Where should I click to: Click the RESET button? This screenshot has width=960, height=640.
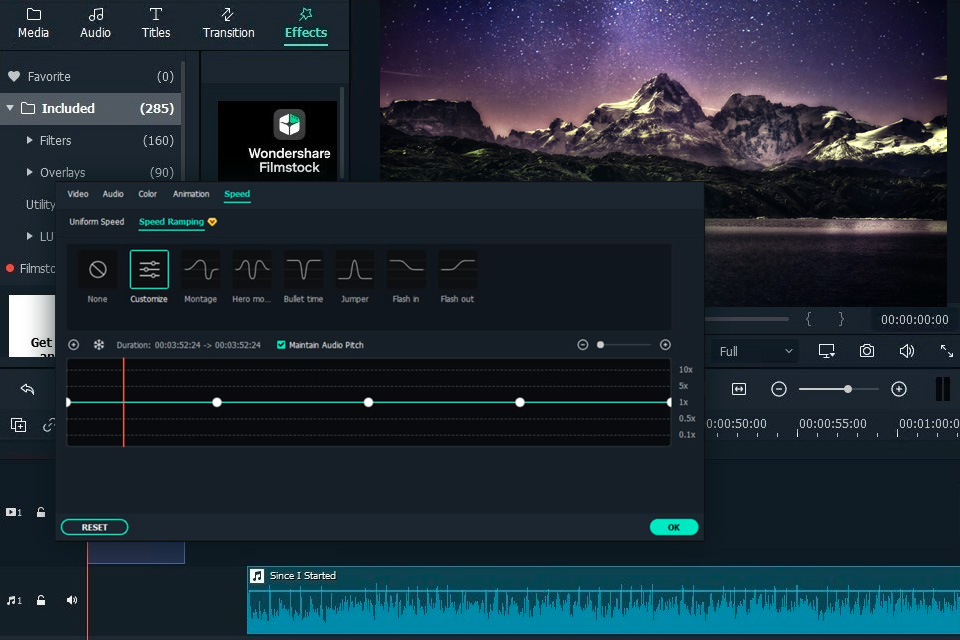click(94, 527)
